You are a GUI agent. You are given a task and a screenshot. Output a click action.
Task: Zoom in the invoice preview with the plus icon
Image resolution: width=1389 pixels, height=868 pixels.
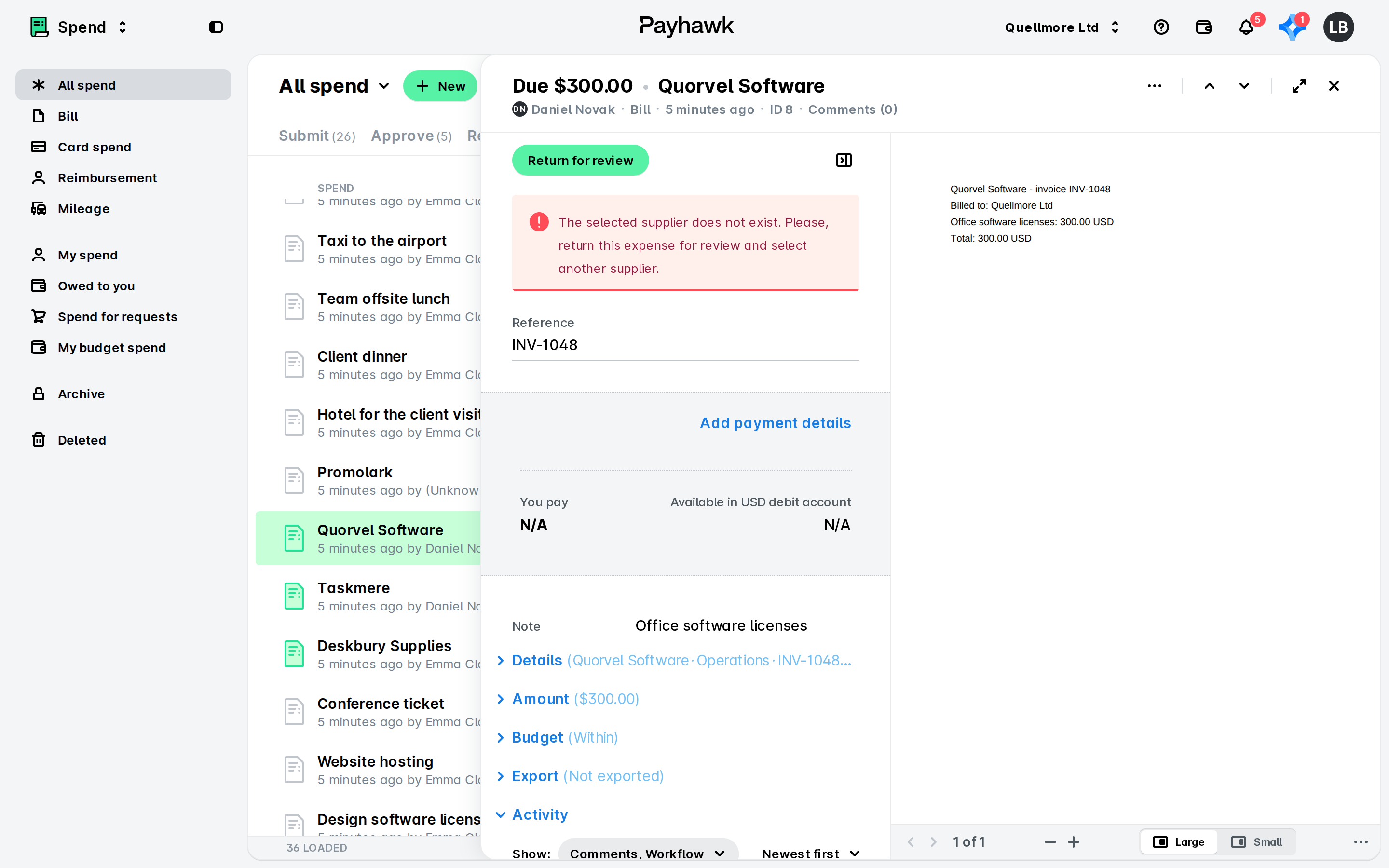(1073, 841)
